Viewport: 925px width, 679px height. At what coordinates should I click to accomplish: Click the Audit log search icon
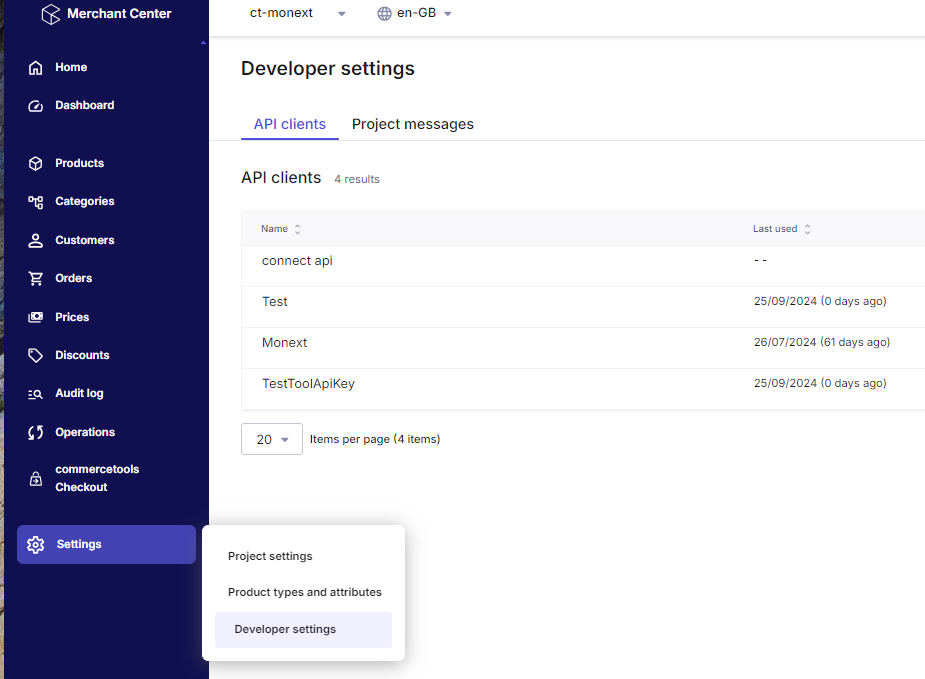pos(35,394)
